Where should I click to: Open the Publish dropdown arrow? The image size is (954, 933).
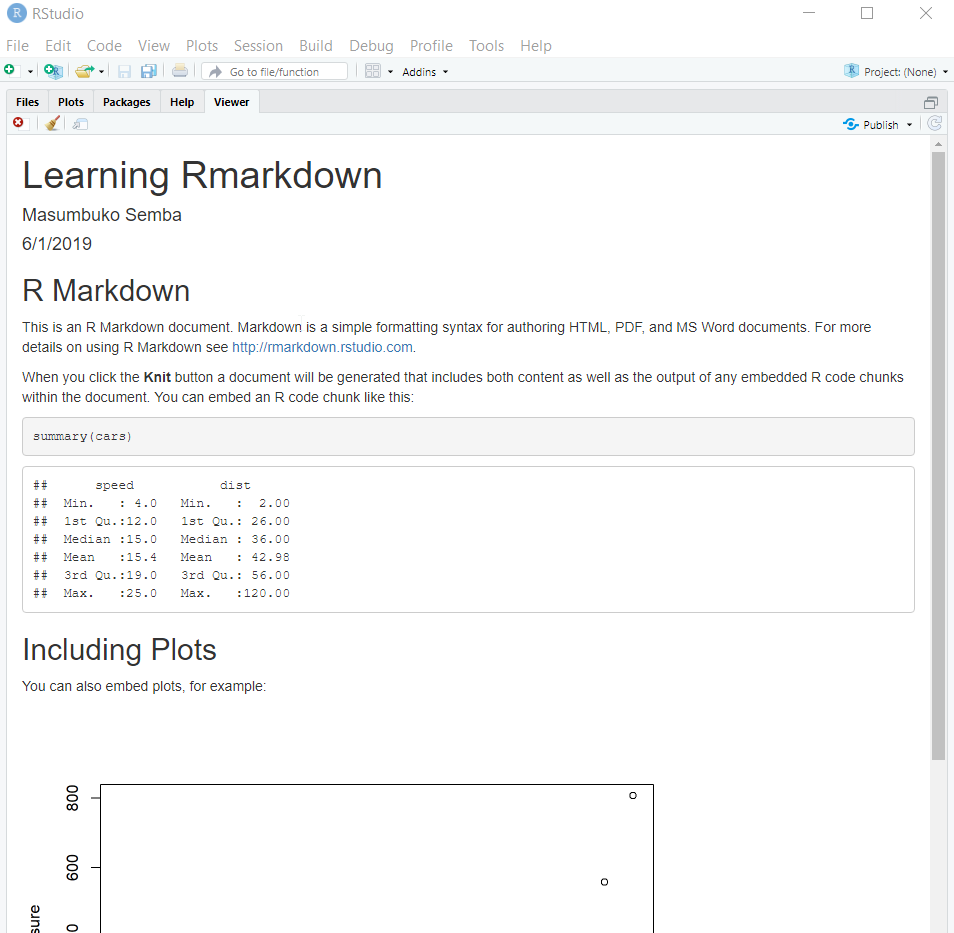(x=910, y=125)
